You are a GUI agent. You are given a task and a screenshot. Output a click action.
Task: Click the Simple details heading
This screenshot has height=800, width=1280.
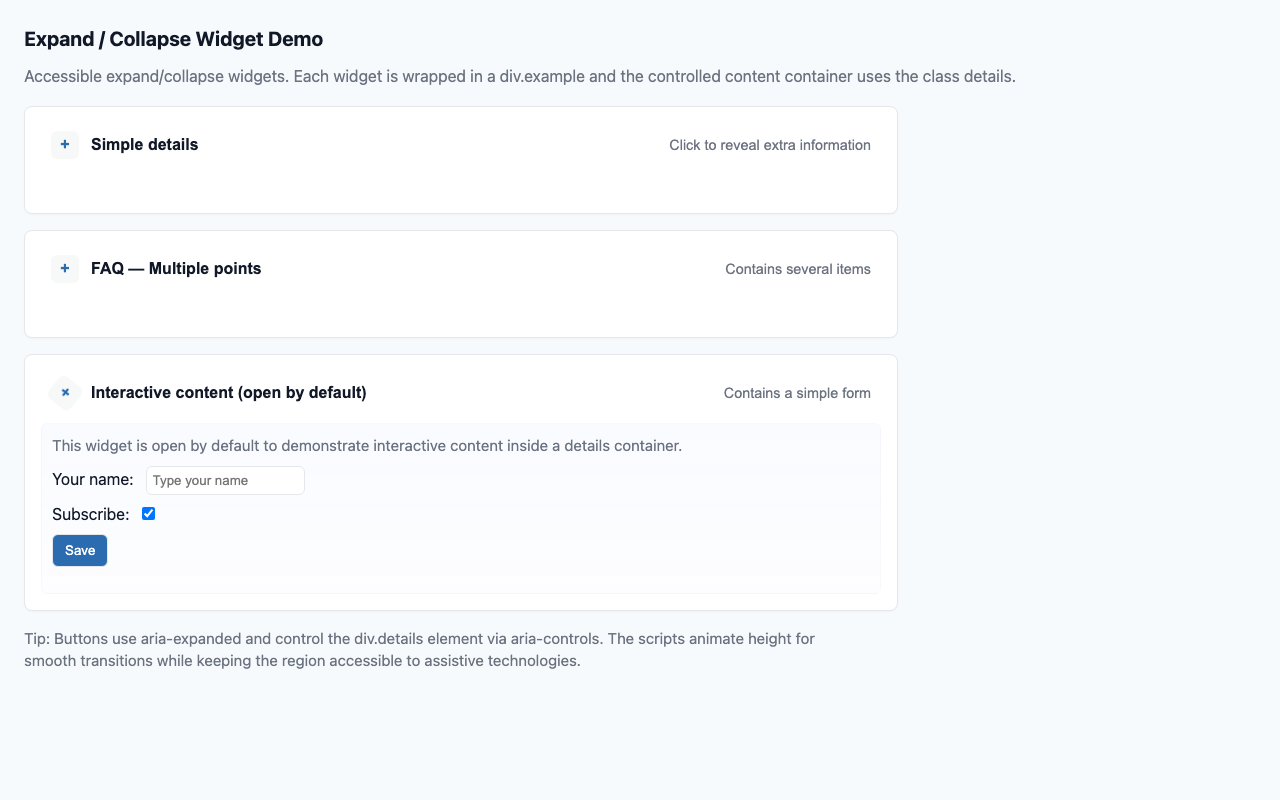144,144
